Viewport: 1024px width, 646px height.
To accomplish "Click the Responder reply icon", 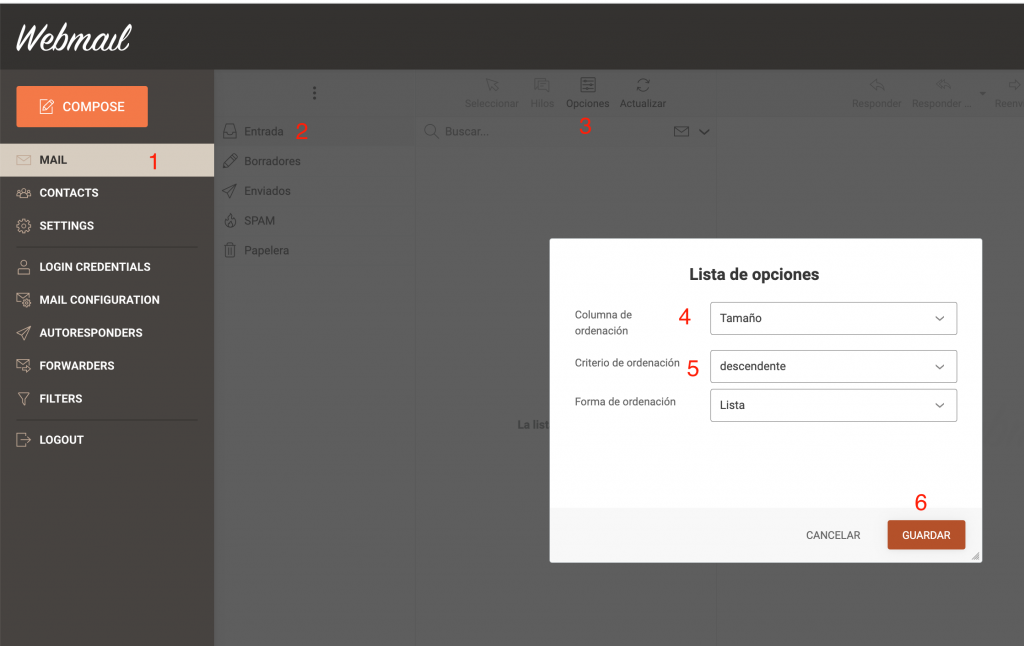I will pyautogui.click(x=876, y=87).
